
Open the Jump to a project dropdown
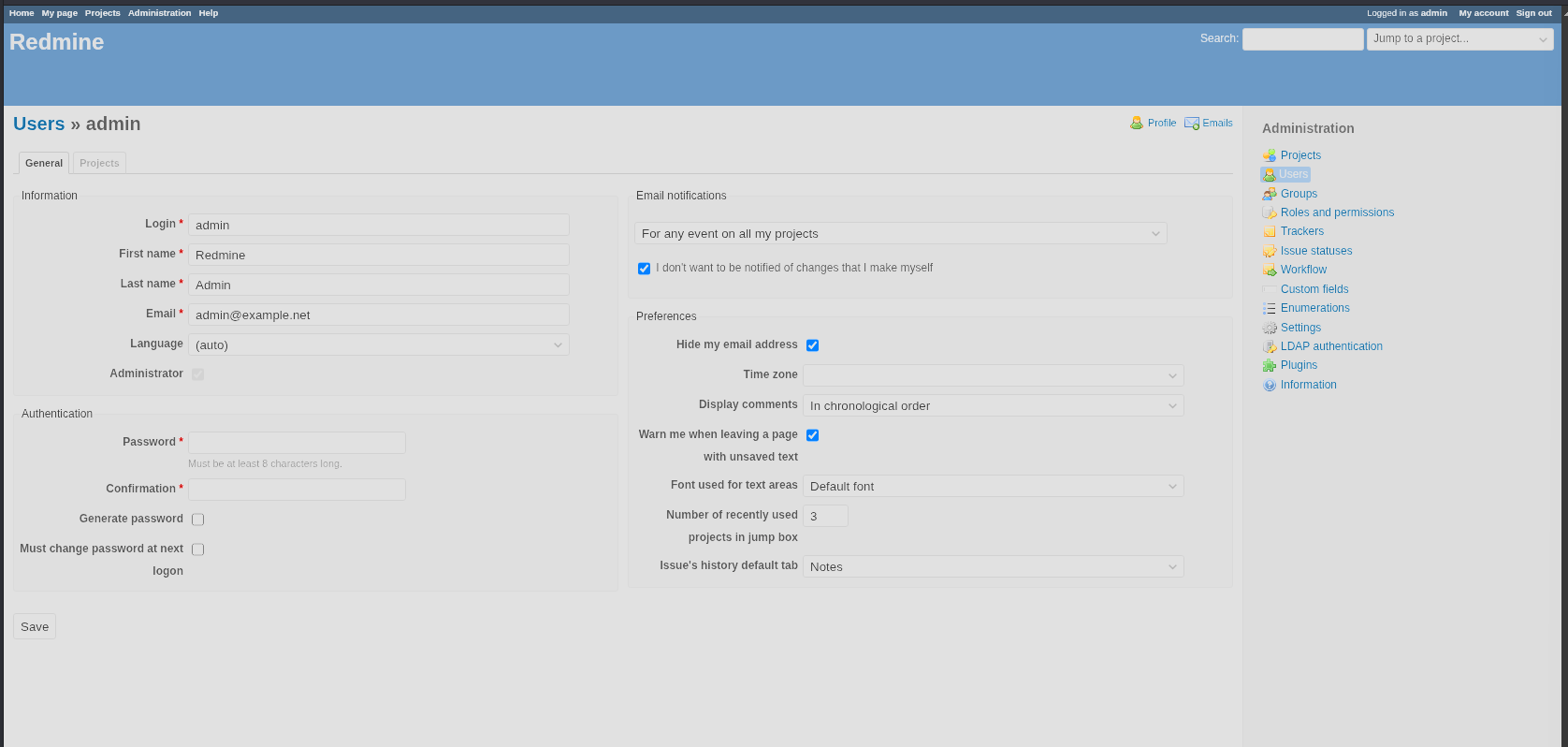point(1460,38)
